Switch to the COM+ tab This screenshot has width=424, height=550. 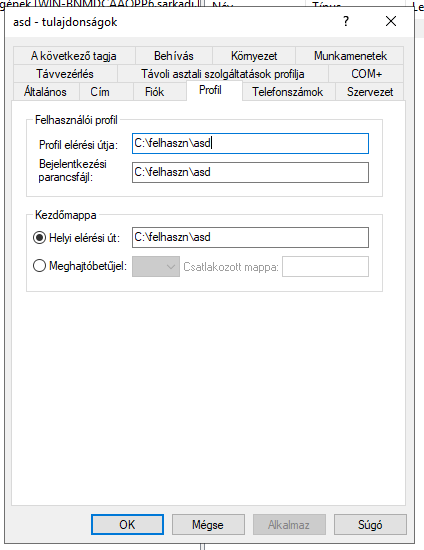pos(366,74)
